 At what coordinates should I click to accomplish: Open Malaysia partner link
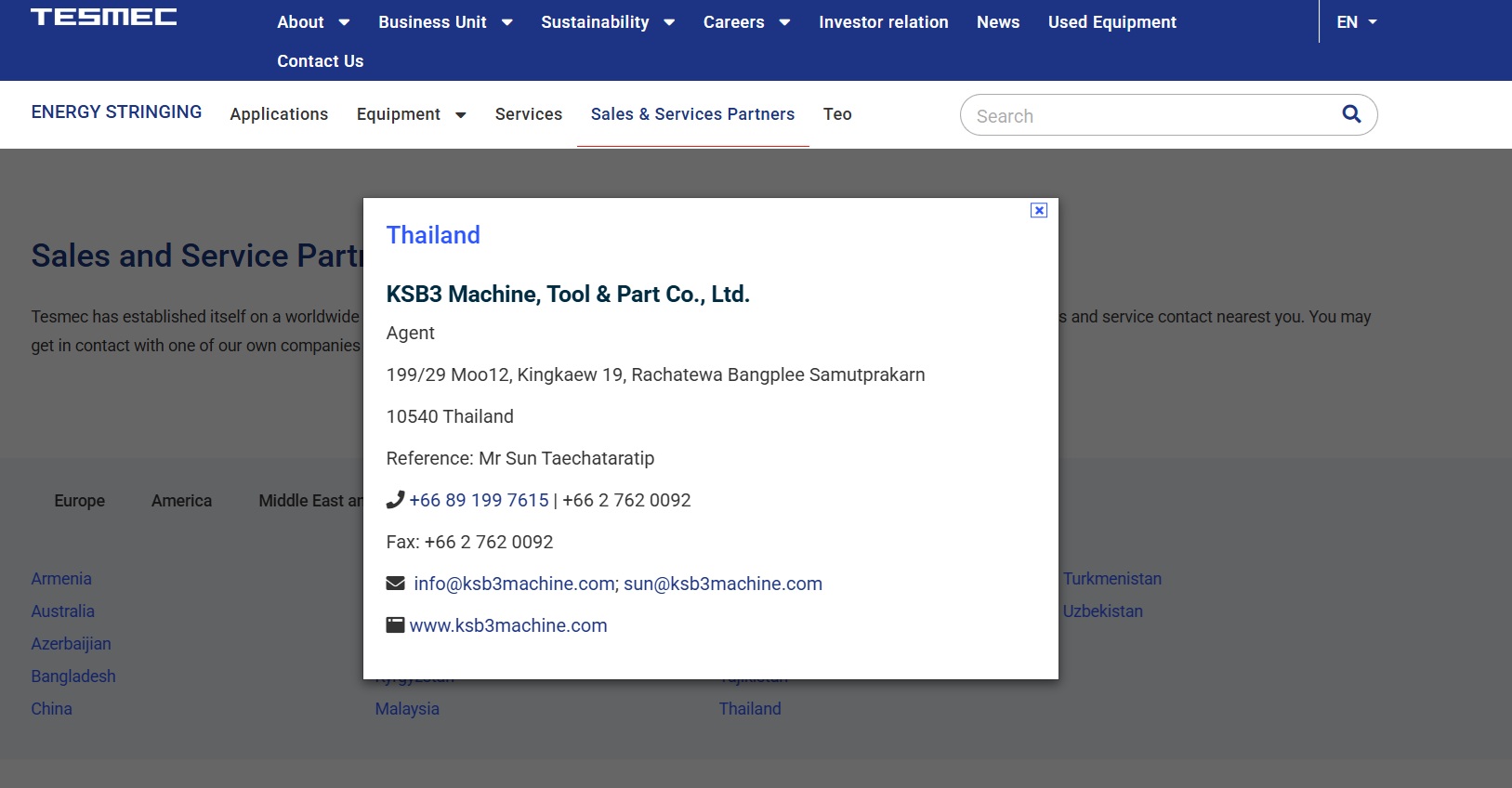coord(407,709)
